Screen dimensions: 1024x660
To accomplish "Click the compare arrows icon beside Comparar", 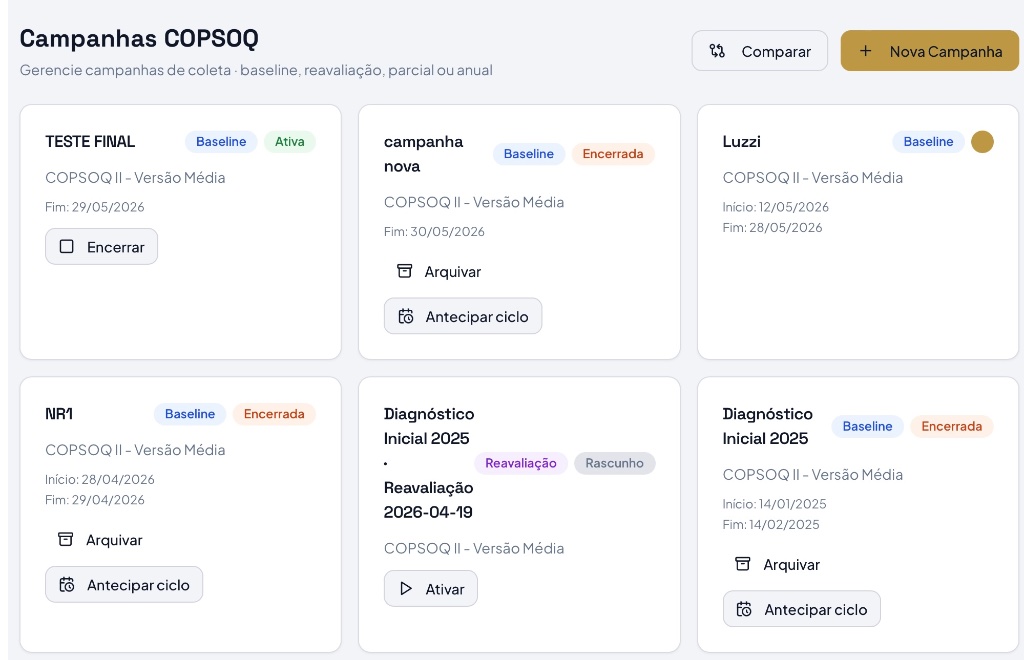I will pos(717,51).
